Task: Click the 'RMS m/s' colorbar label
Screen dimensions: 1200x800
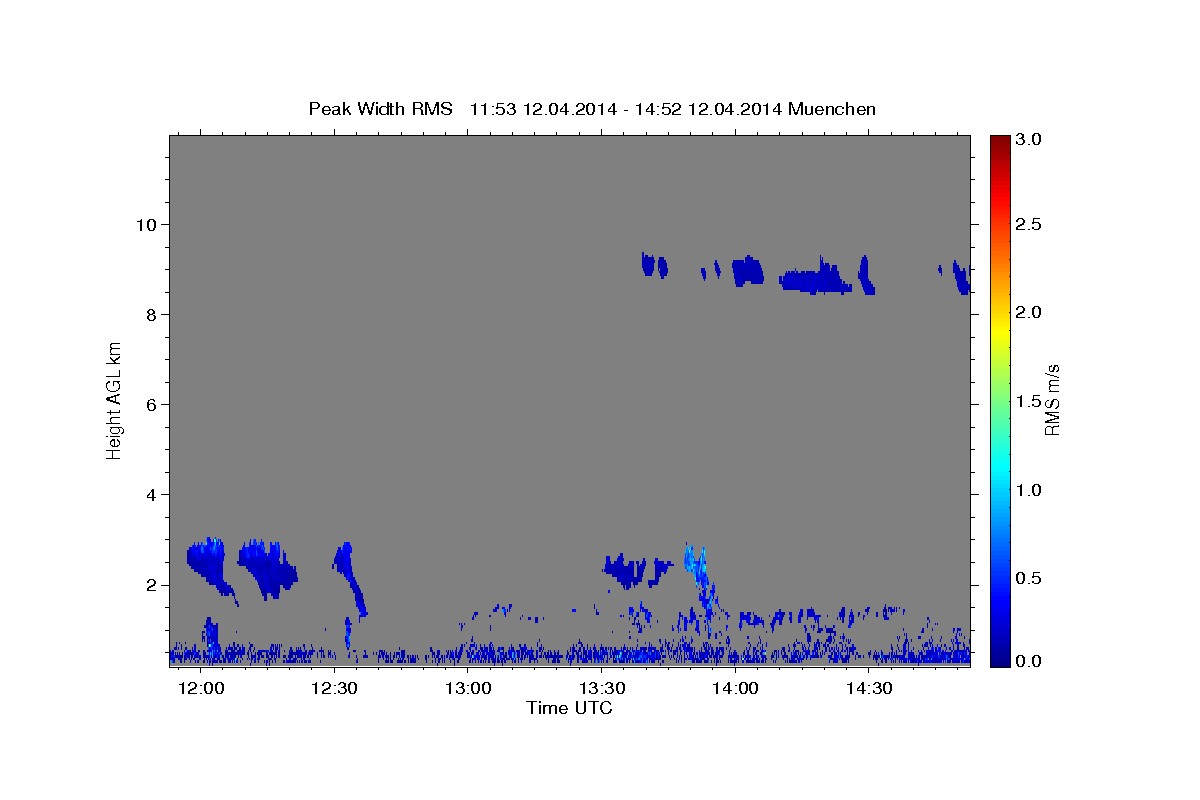Action: 1052,400
